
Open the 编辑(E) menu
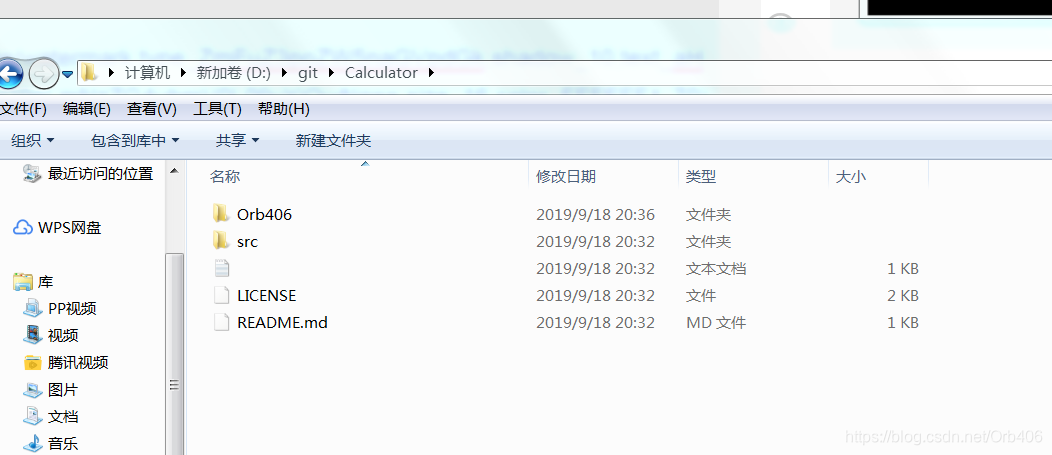[x=87, y=109]
